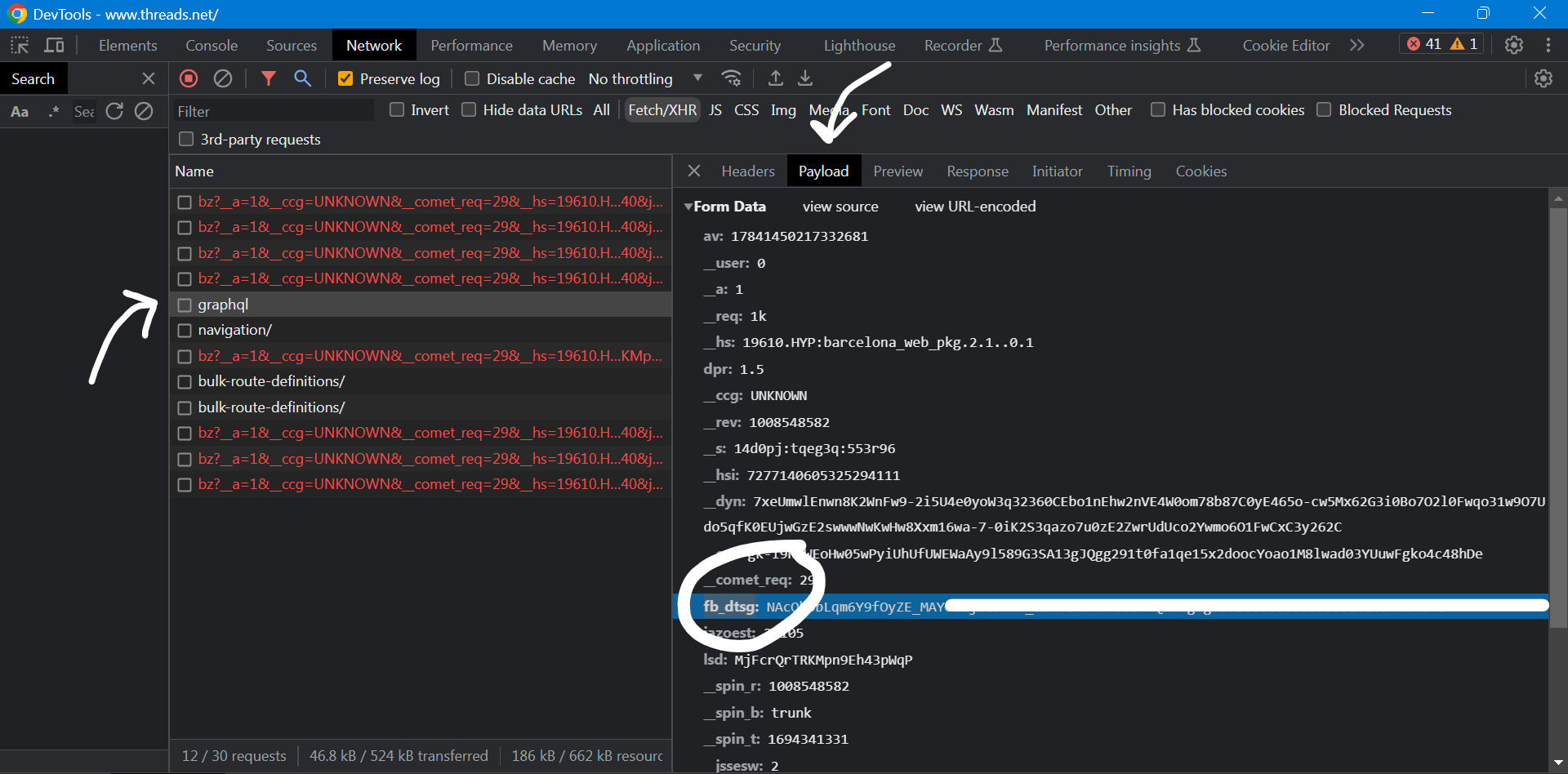Open the Headers tab of request

point(748,171)
